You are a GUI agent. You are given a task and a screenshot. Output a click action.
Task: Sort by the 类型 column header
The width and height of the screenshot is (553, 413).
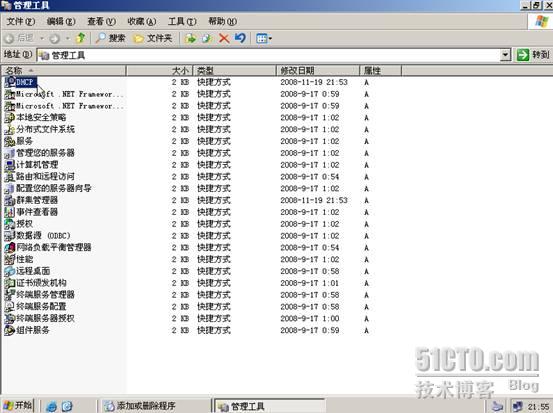point(234,71)
